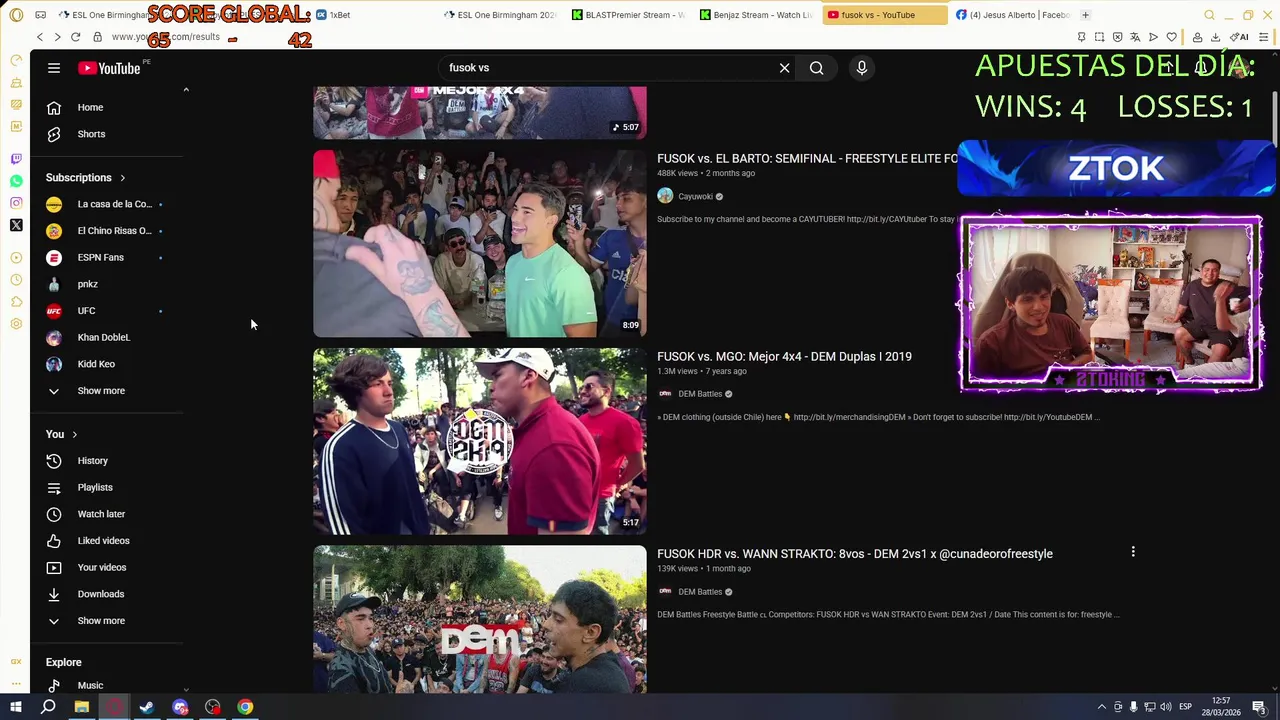Go forward in browser history

tap(57, 37)
